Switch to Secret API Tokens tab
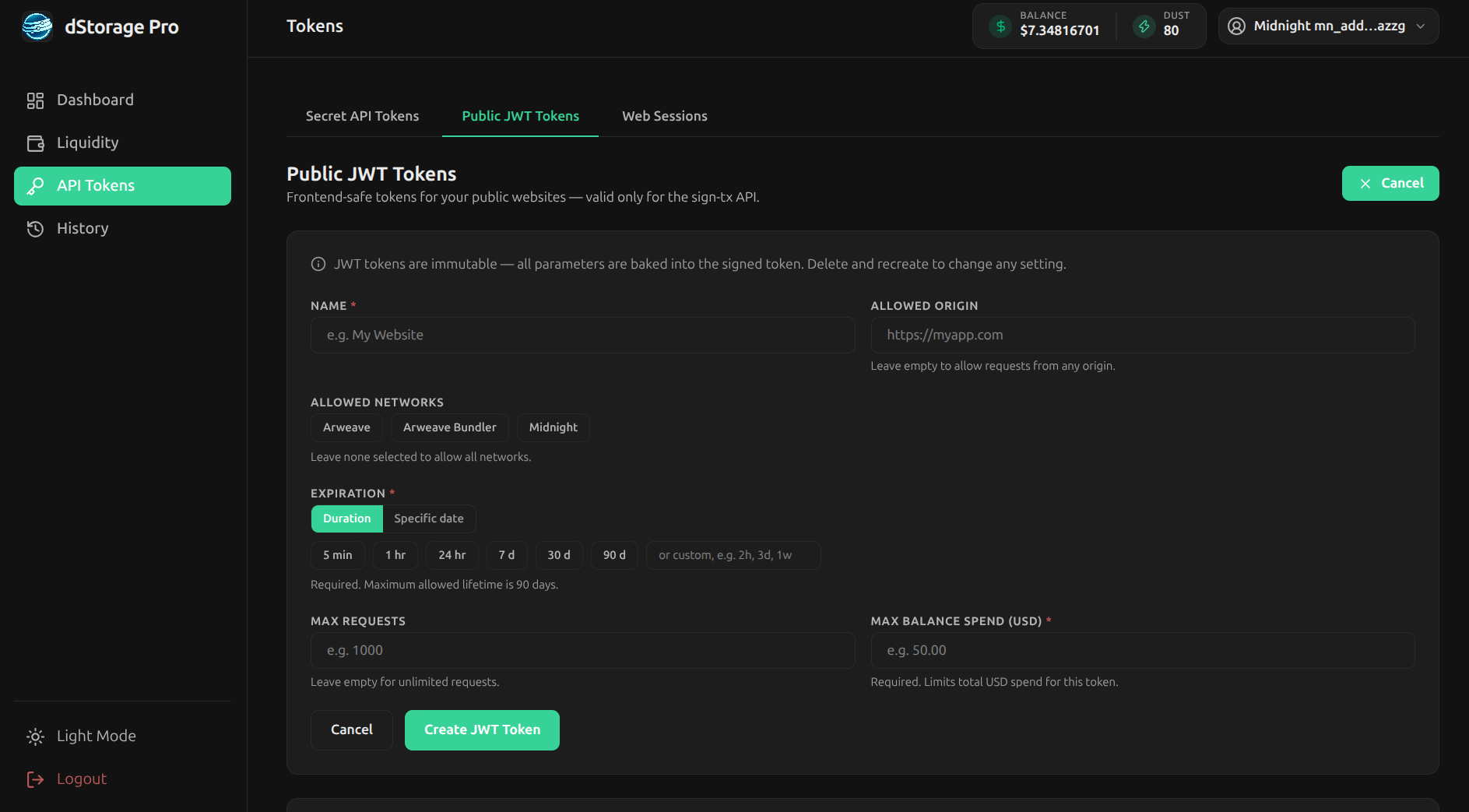The height and width of the screenshot is (812, 1469). [x=363, y=116]
